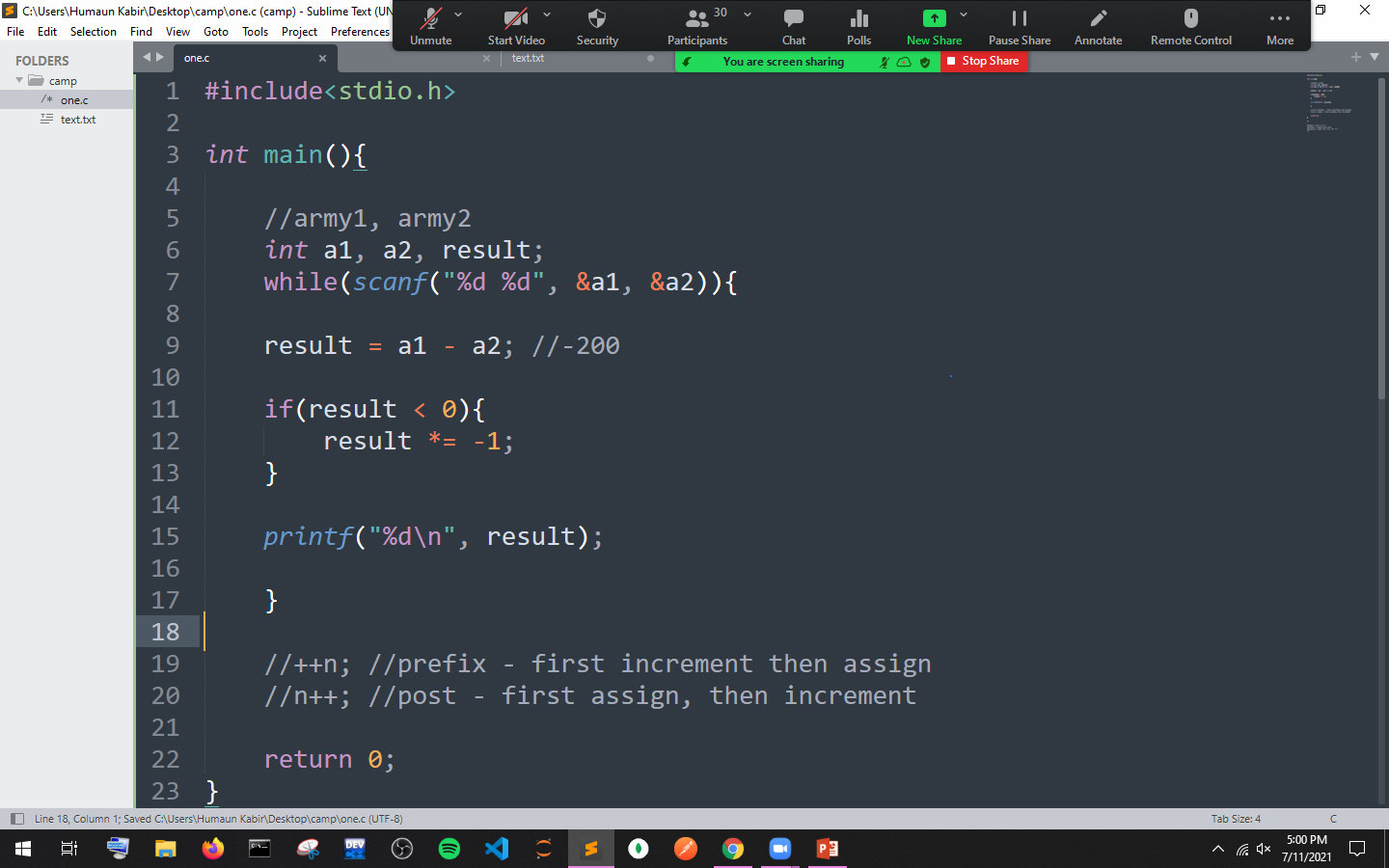Click the Remote Control mouse icon
1389x868 pixels.
point(1190,19)
